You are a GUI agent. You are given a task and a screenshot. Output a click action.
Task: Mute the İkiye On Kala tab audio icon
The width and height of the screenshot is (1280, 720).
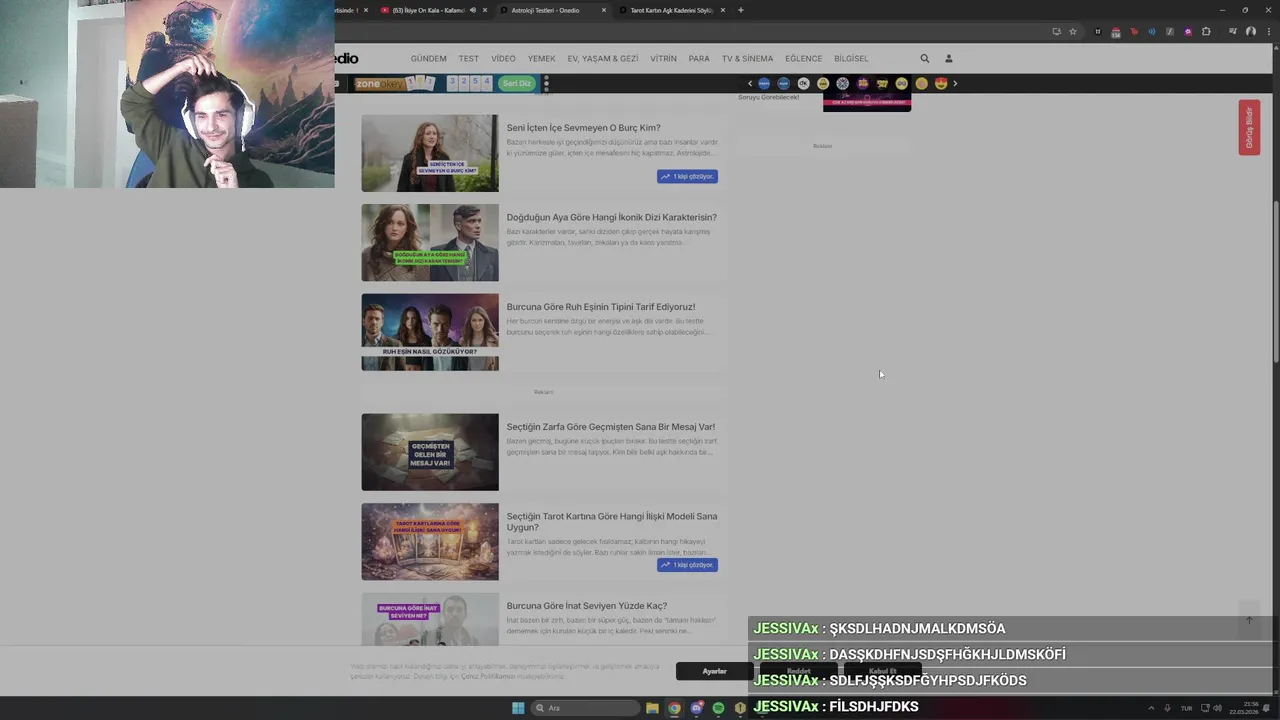point(473,10)
